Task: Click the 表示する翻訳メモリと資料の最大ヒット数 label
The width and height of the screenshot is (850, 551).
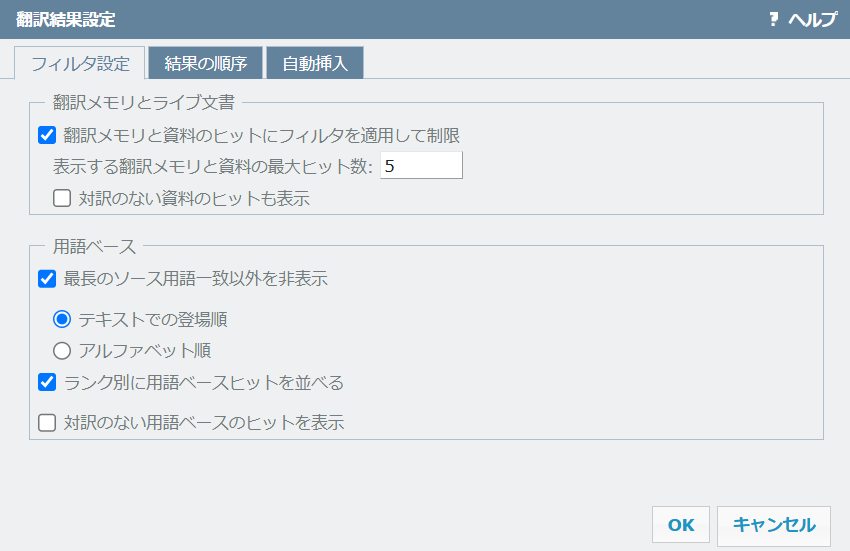Action: coord(212,166)
